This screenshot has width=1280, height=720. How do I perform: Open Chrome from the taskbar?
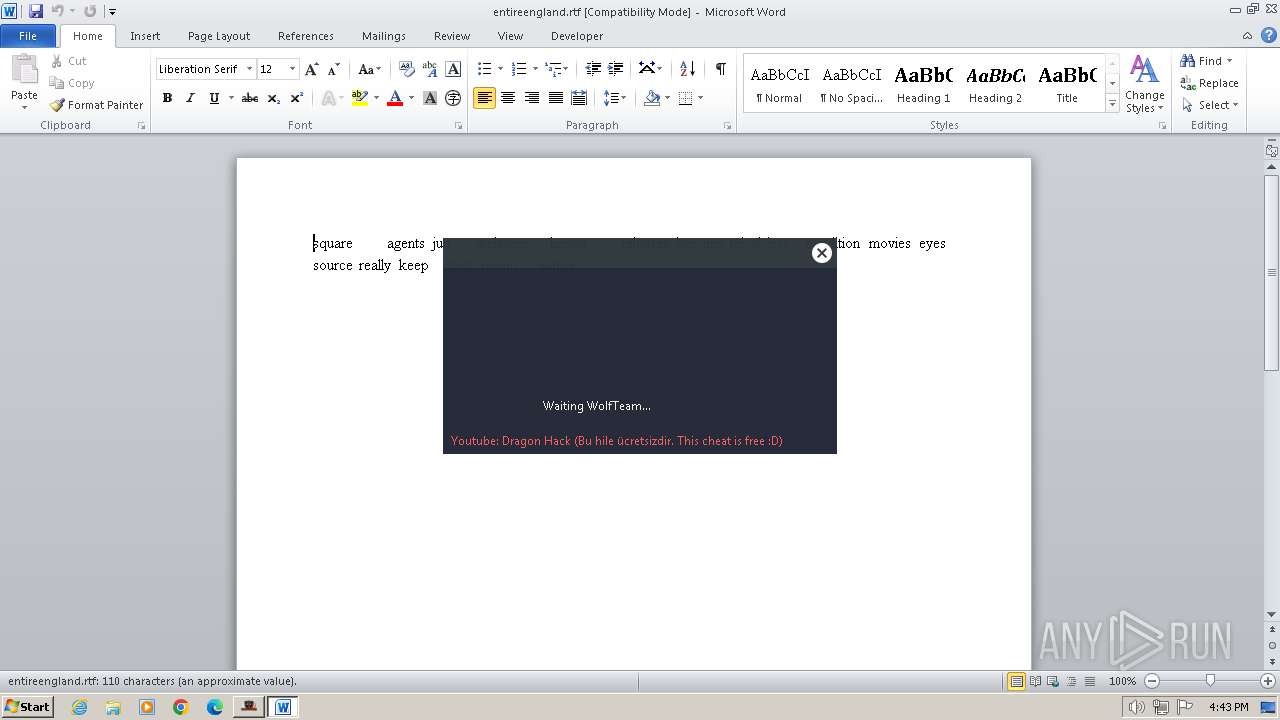(181, 707)
